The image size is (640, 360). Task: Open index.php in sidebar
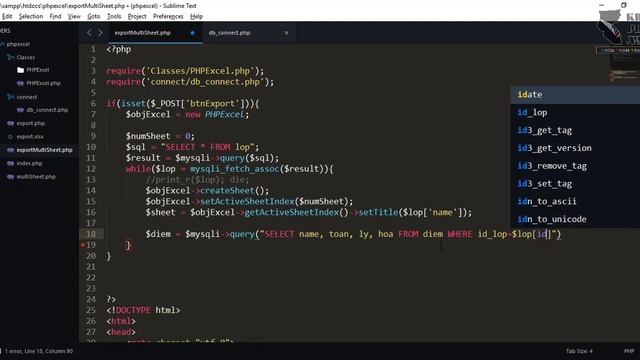pyautogui.click(x=29, y=163)
